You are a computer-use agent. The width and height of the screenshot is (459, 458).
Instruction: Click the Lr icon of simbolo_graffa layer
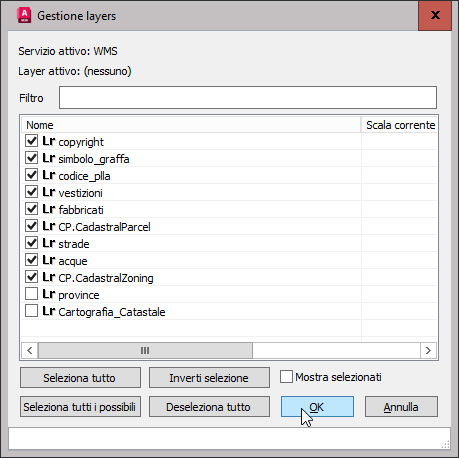pos(49,158)
